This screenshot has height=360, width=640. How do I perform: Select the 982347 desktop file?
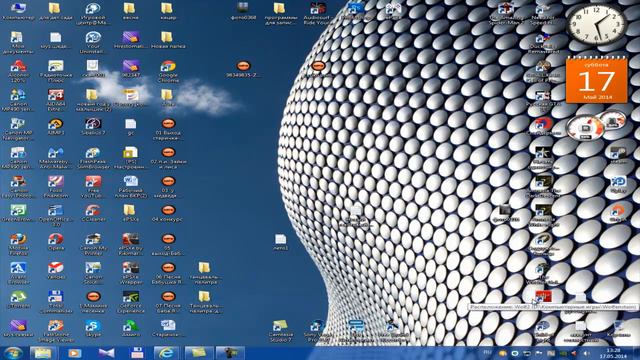[x=131, y=69]
